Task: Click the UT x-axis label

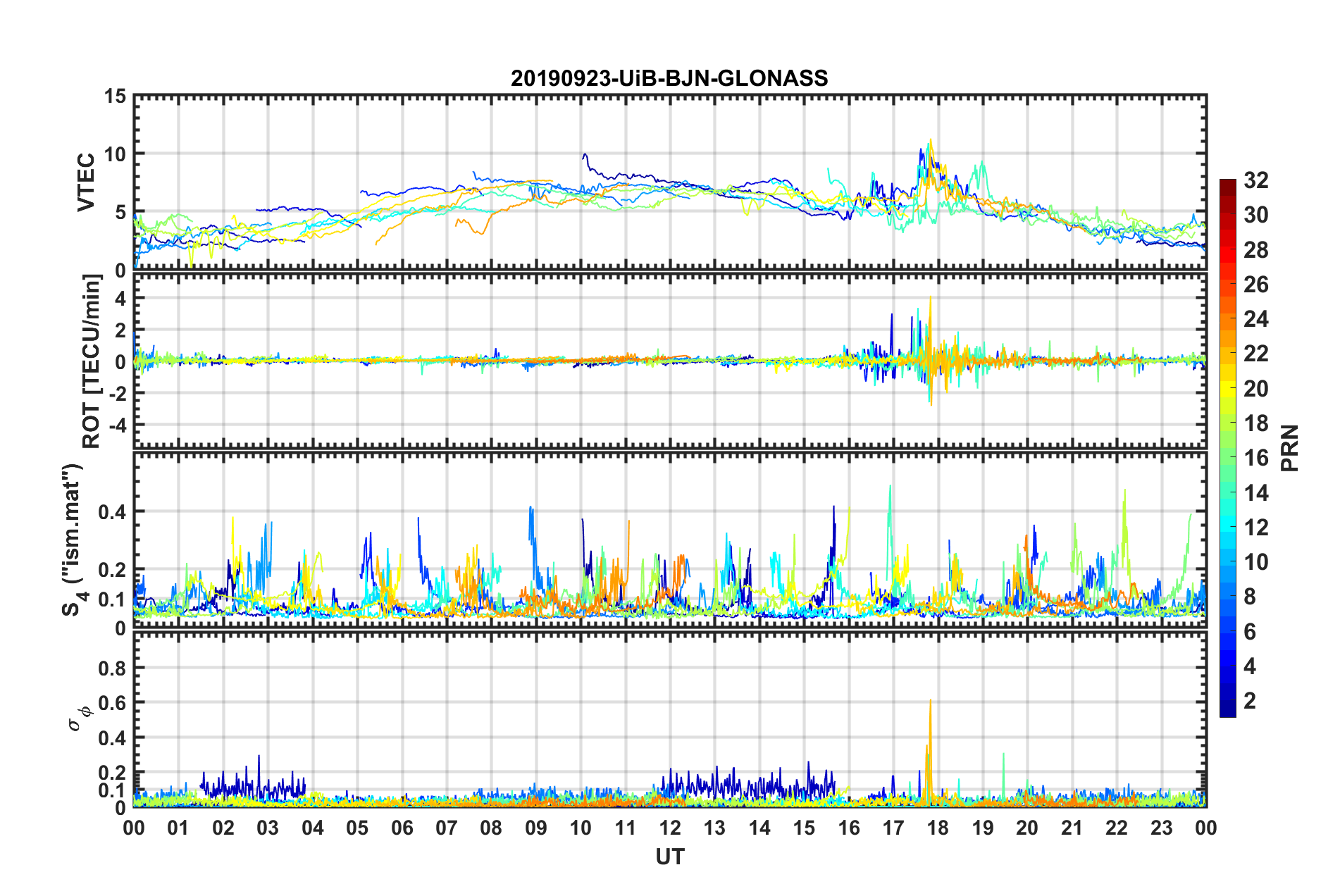Action: (x=669, y=857)
